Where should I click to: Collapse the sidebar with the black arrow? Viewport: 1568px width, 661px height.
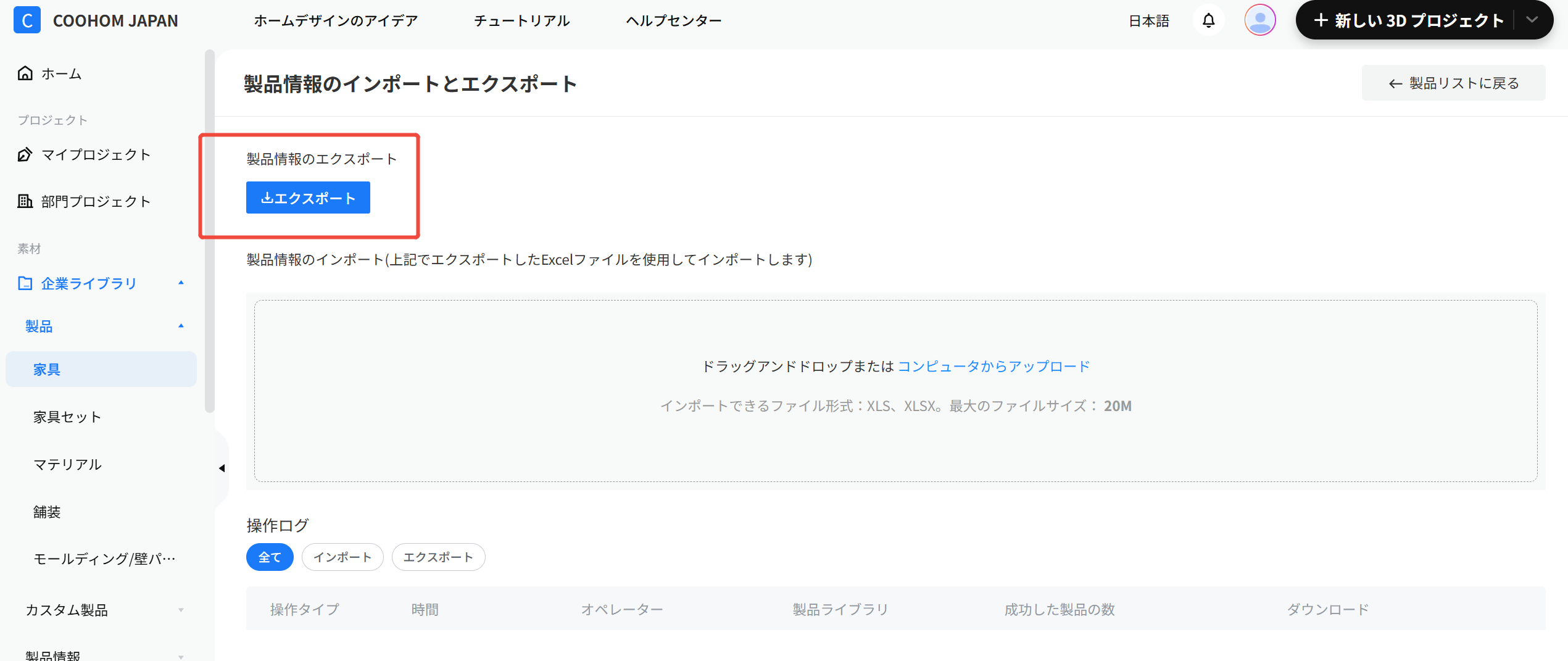click(222, 468)
